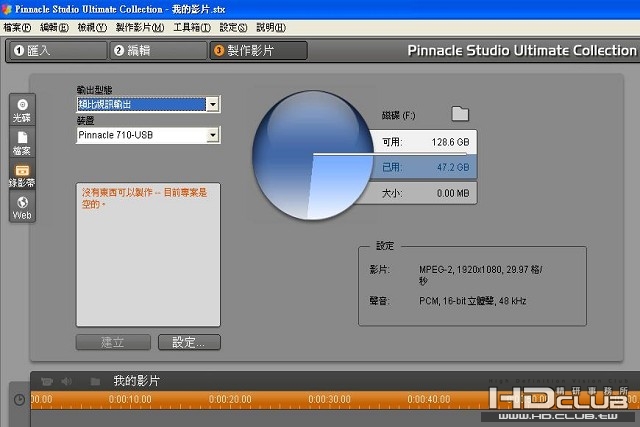
Task: Click the 0:00:30.00 timeline marker
Action: (x=329, y=400)
